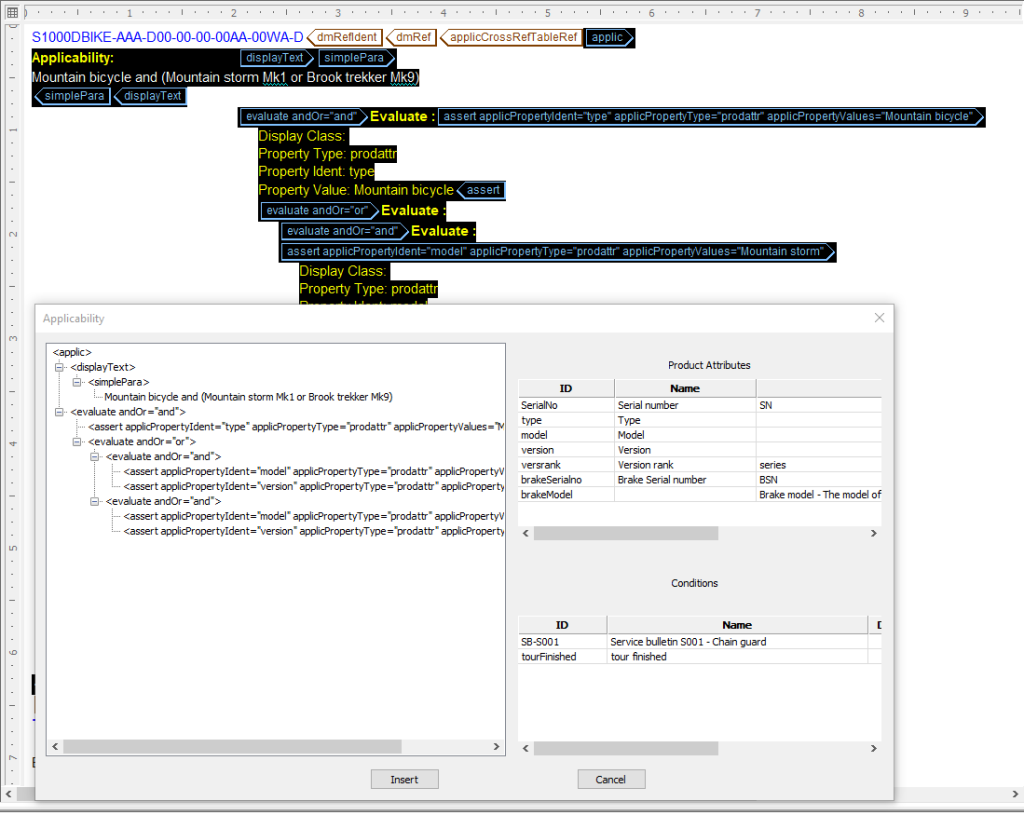1024x815 pixels.
Task: Click the Cancel button
Action: pos(611,779)
